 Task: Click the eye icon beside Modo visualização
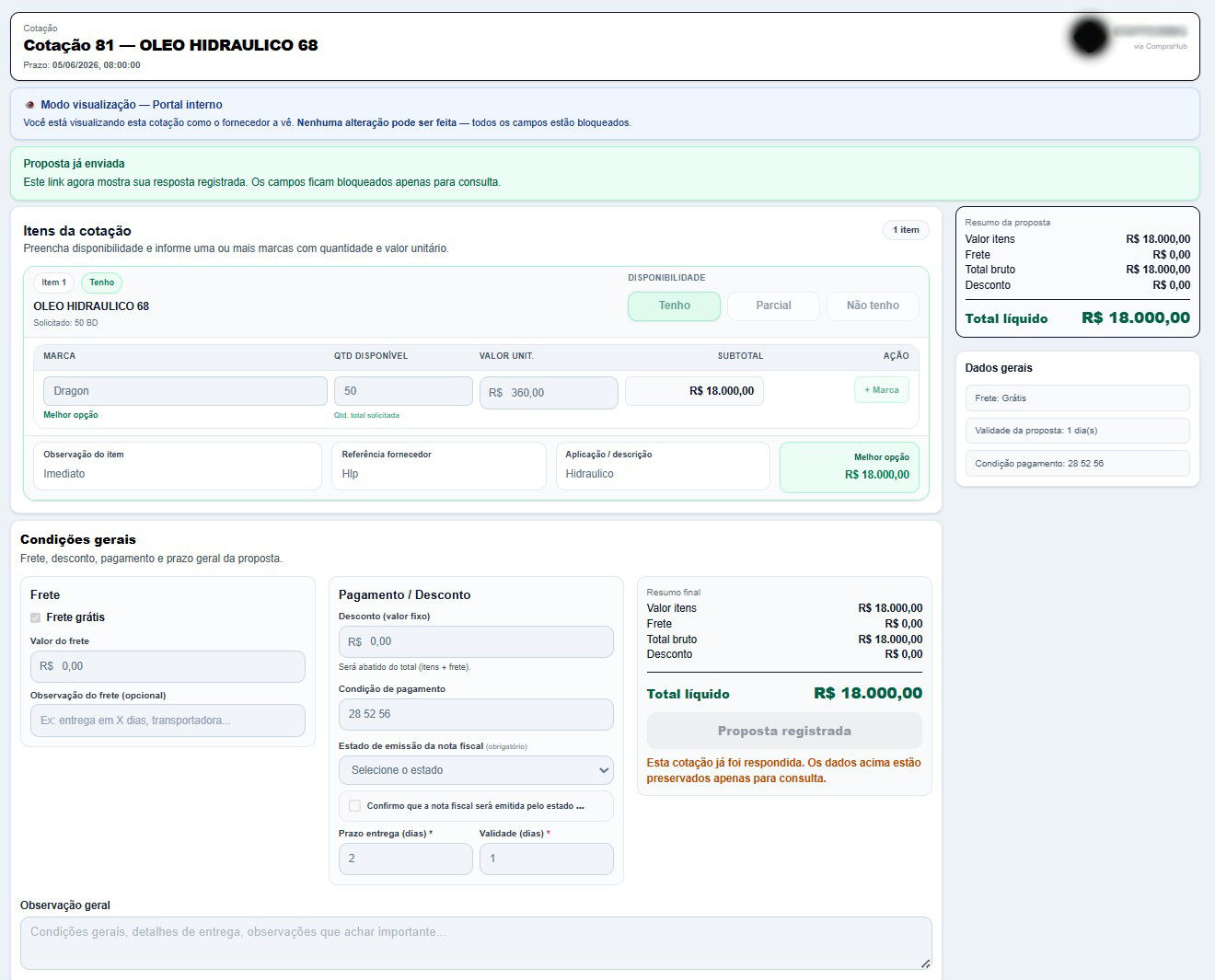point(29,105)
